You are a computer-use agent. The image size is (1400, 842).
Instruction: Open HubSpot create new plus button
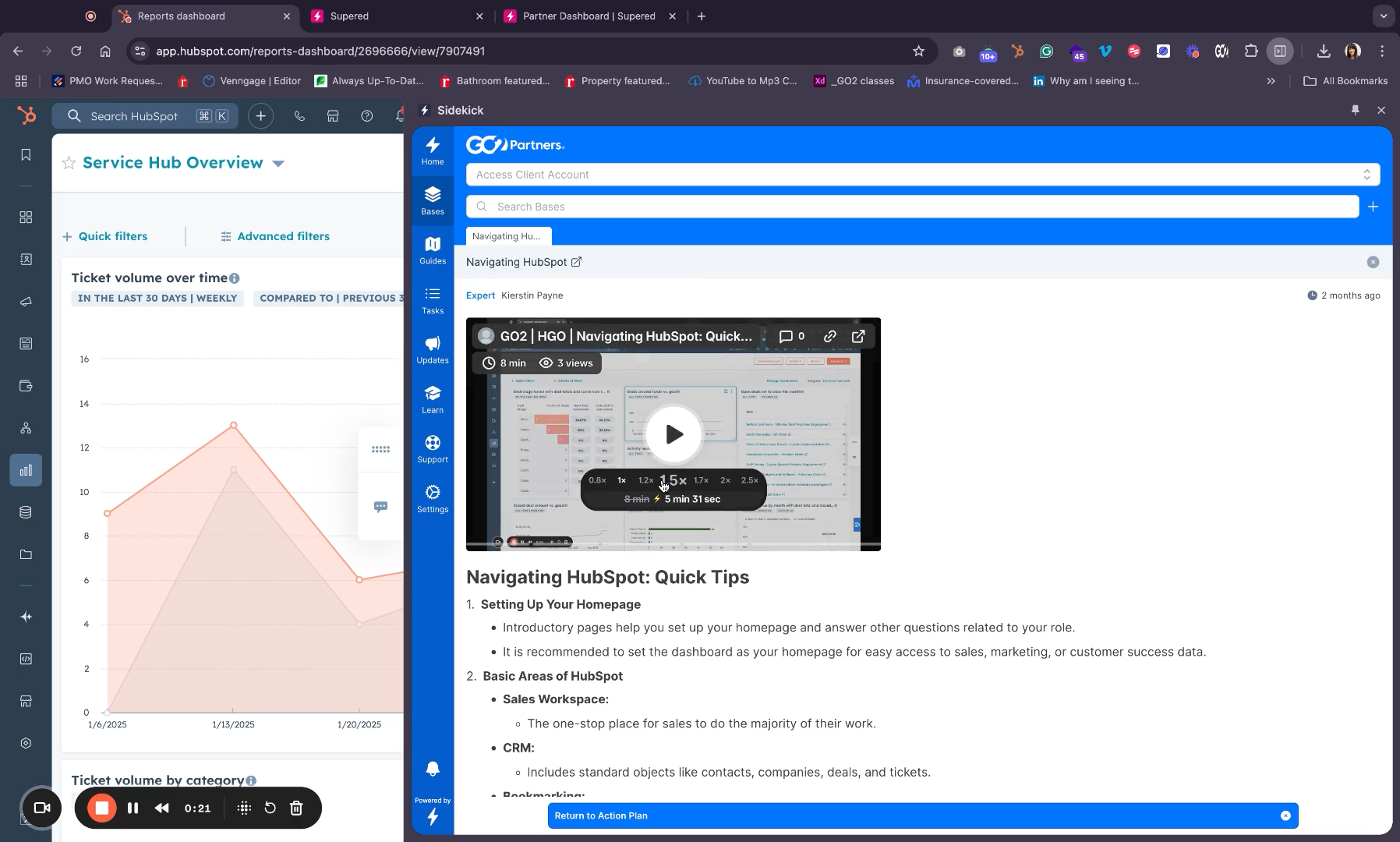[x=260, y=116]
